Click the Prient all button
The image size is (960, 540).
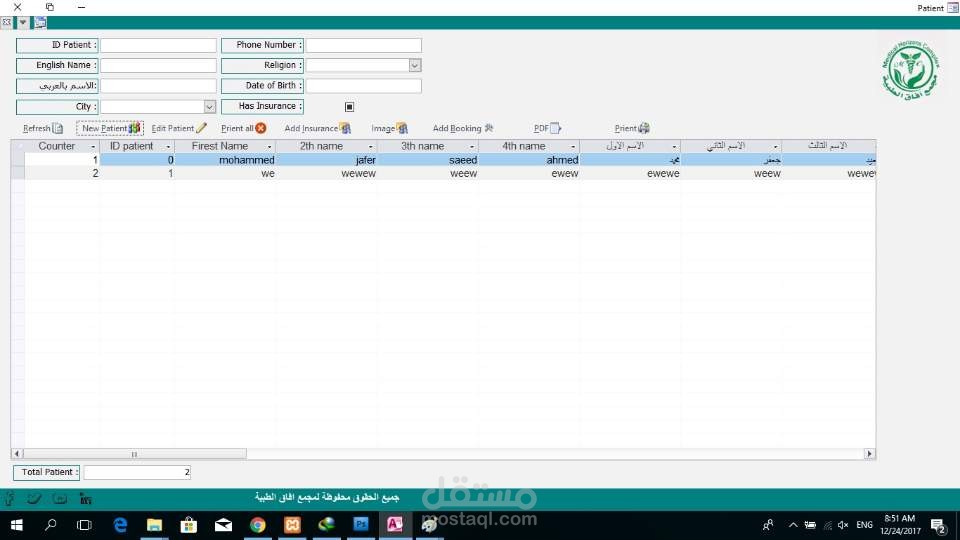click(x=244, y=129)
